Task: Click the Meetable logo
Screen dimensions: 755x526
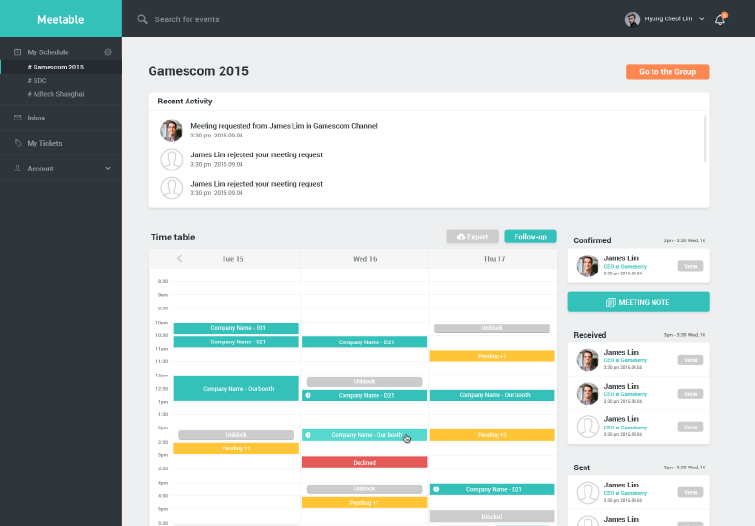Action: coord(61,19)
